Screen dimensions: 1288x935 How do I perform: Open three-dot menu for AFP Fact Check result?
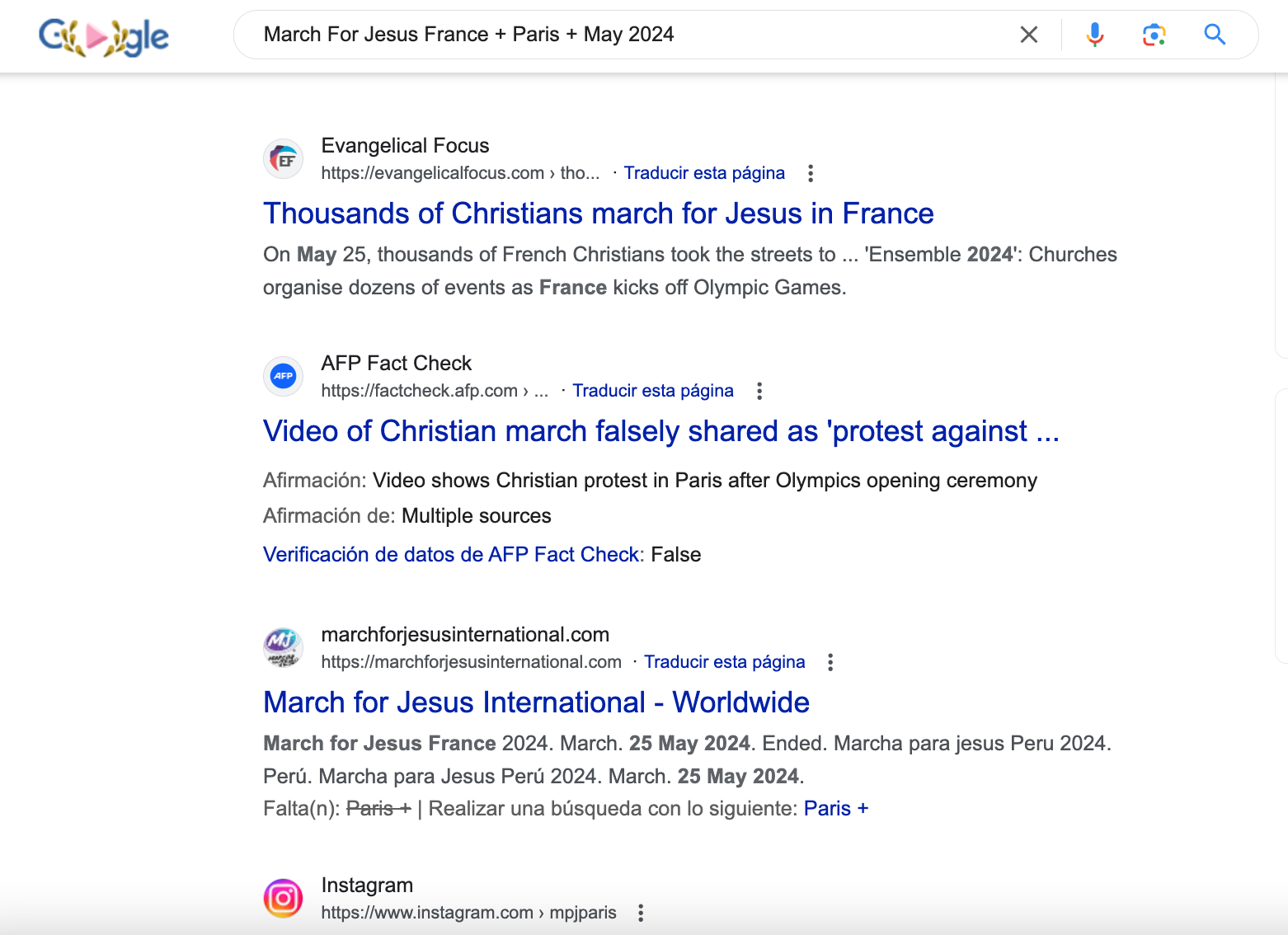pos(759,391)
